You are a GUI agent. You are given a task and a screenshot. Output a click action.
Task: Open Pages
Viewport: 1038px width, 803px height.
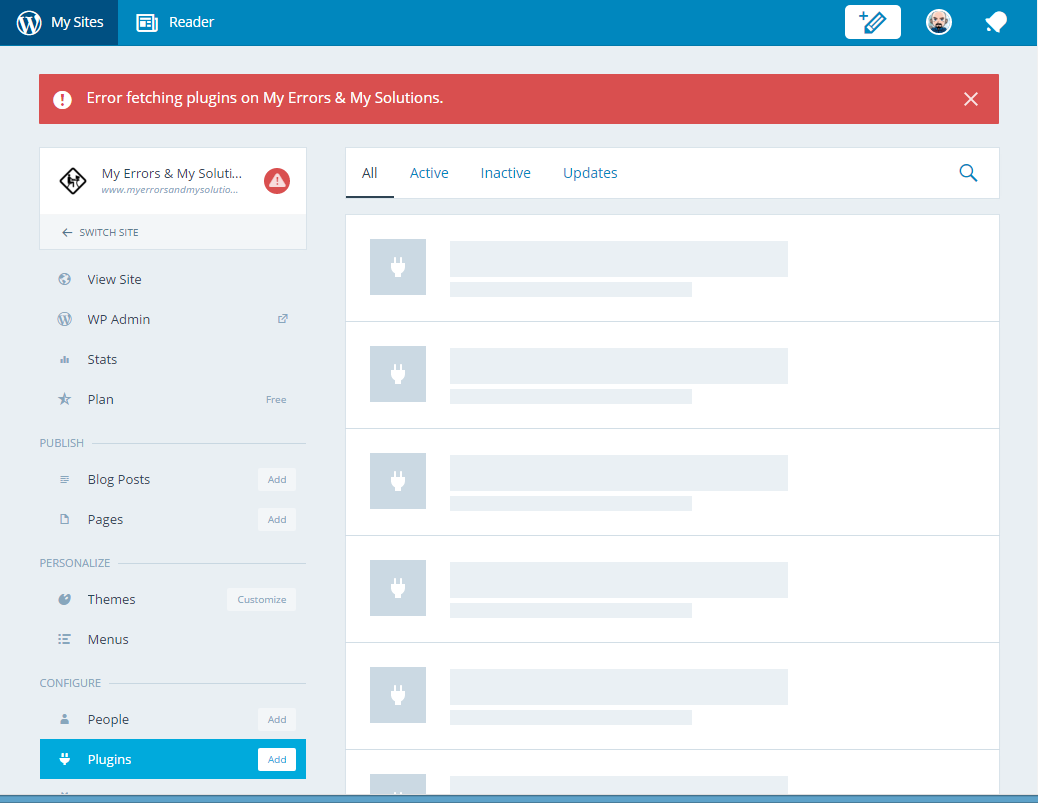[x=105, y=520]
